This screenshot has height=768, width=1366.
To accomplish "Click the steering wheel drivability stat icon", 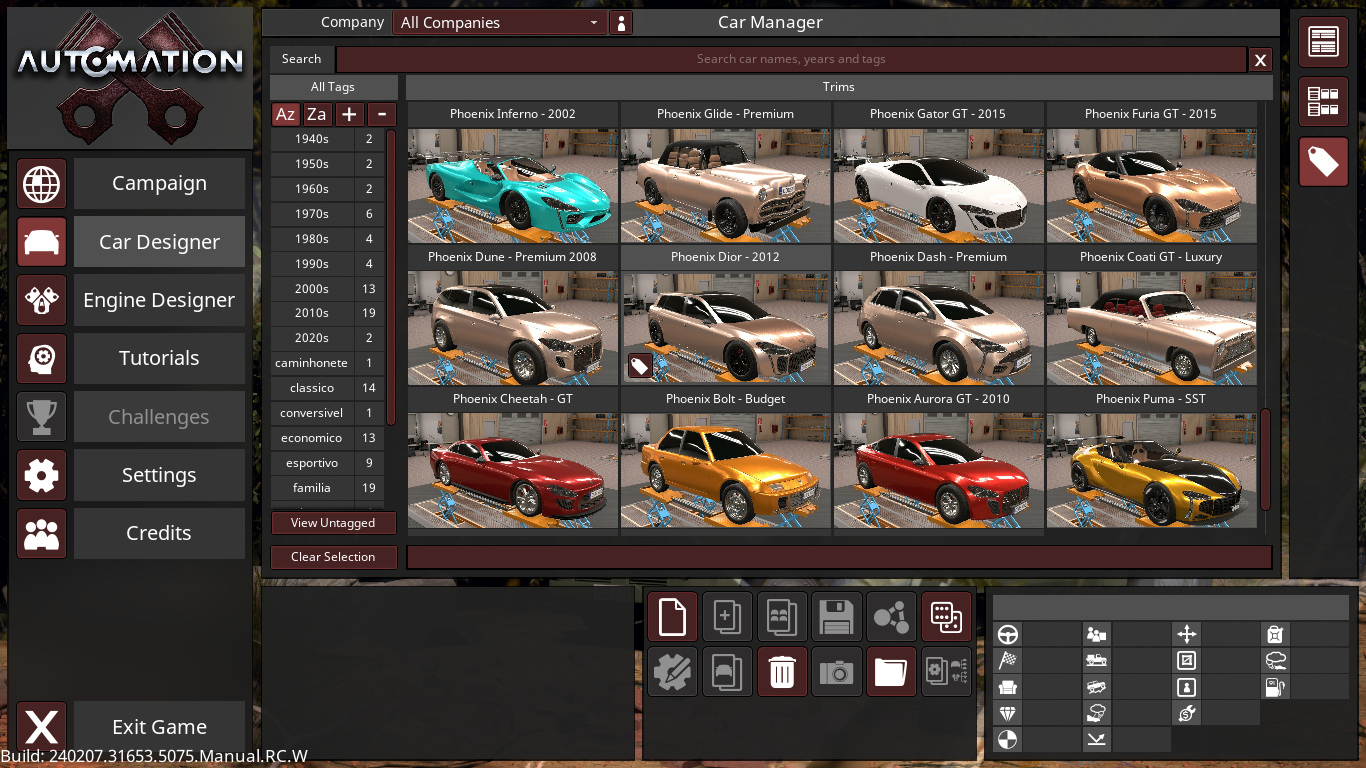I will [x=1008, y=634].
